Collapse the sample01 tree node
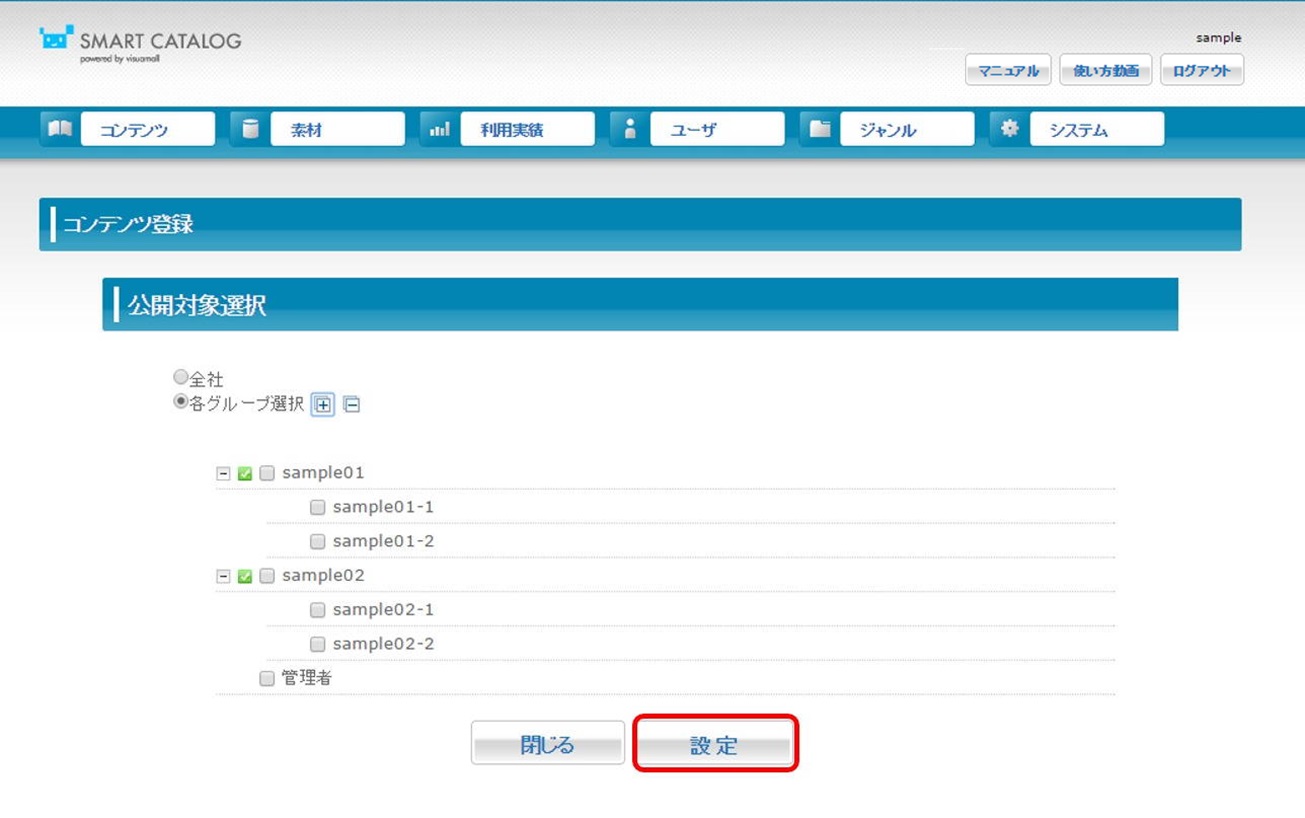1305x818 pixels. click(224, 474)
